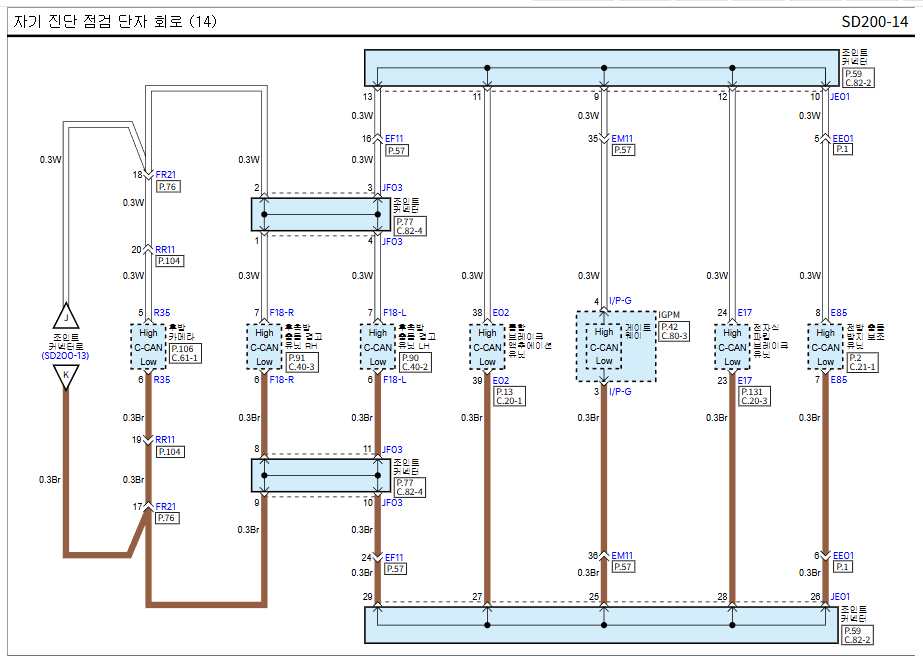Click the EF11 connector label at pin 24

click(394, 557)
